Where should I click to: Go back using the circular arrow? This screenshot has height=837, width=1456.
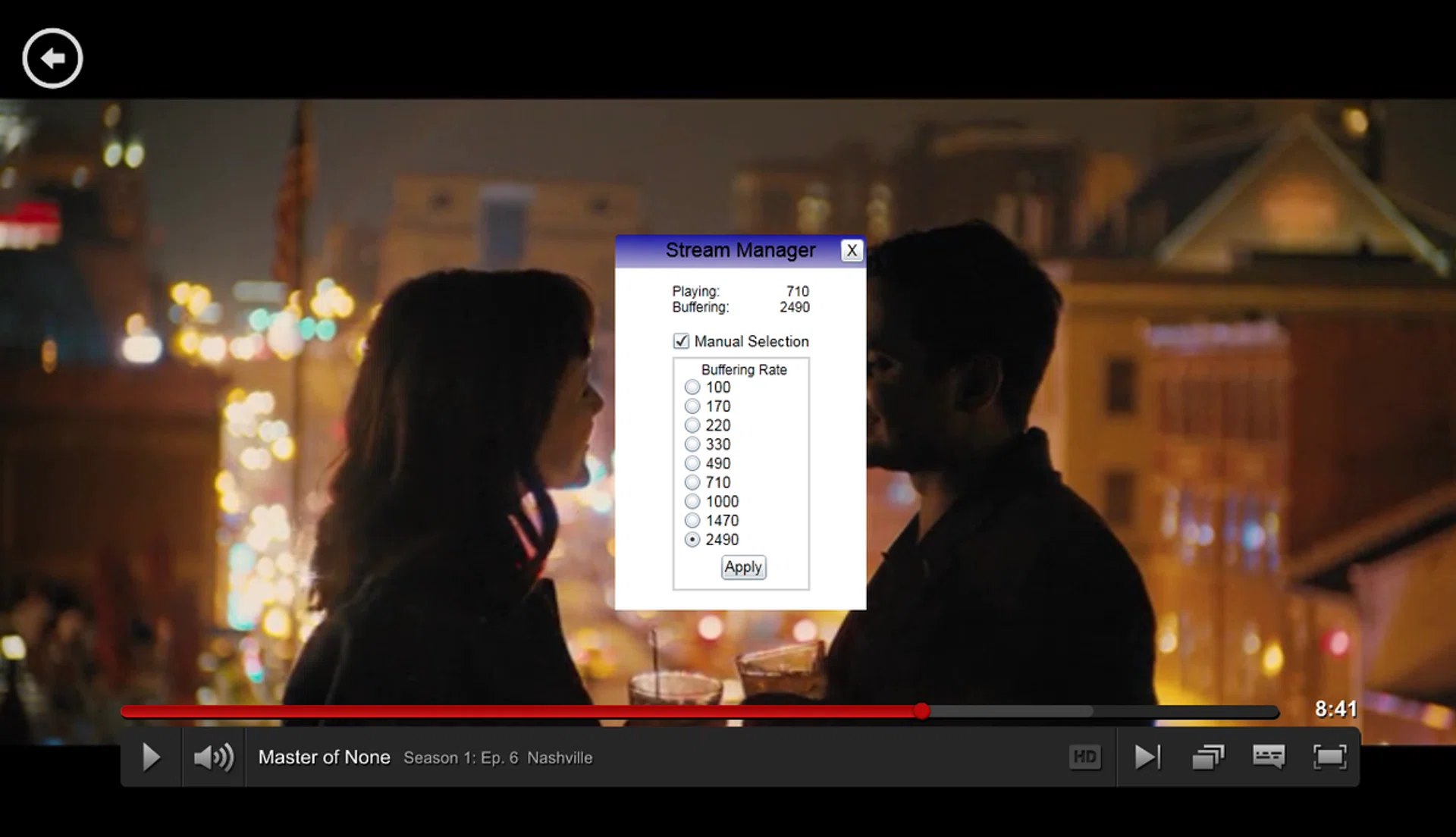(x=52, y=58)
